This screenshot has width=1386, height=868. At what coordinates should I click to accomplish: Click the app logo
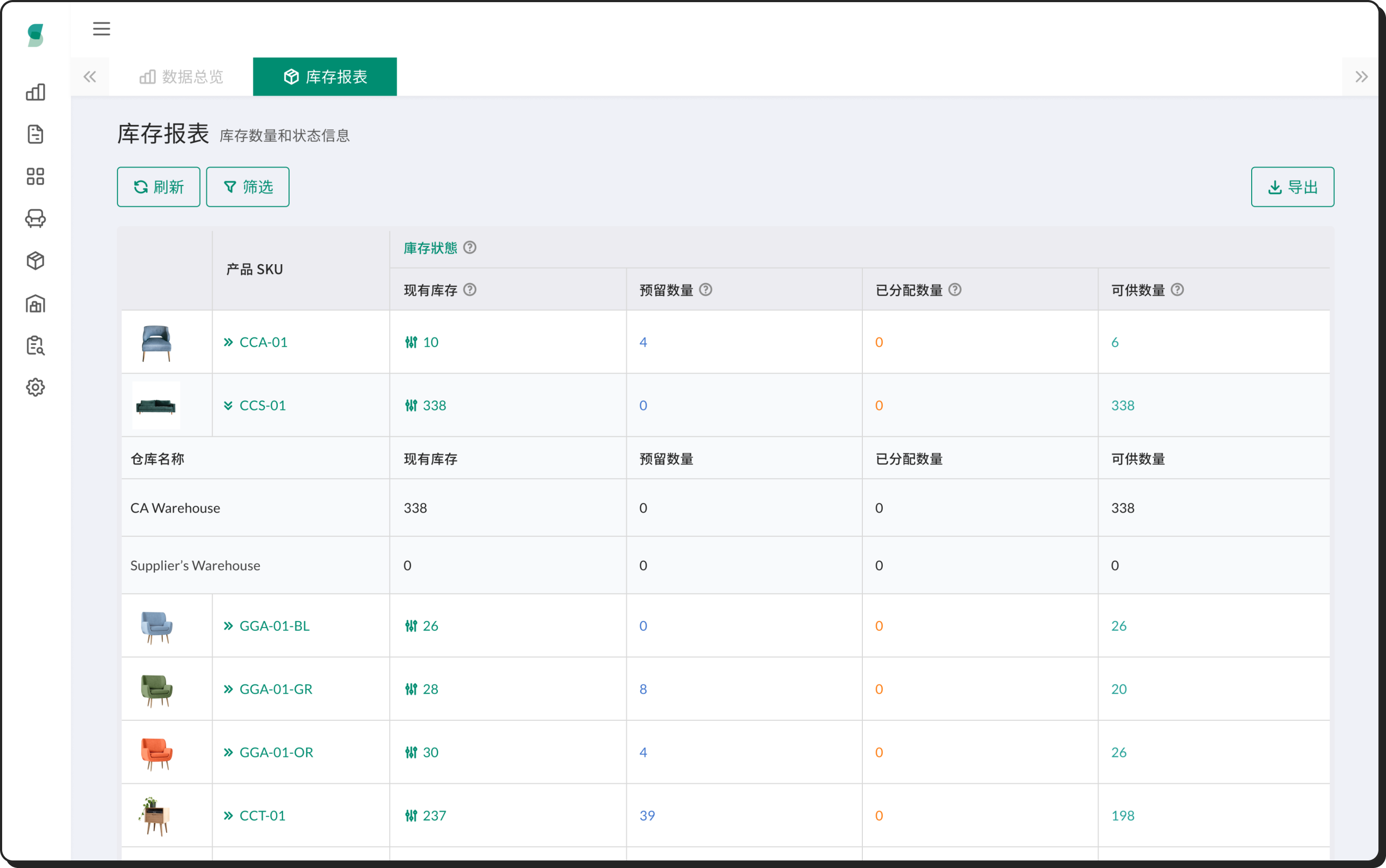[36, 35]
